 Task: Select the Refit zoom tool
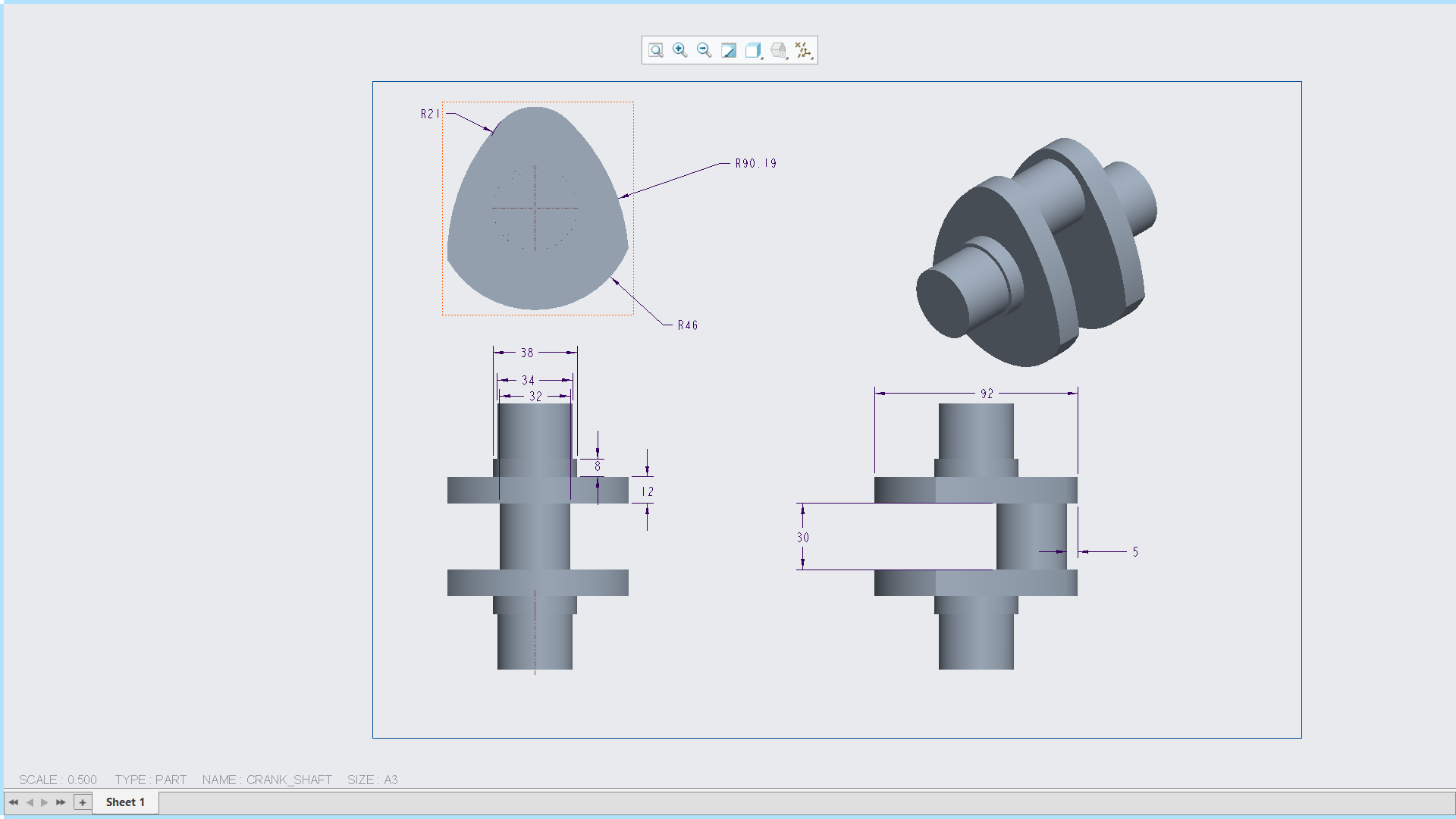[655, 50]
